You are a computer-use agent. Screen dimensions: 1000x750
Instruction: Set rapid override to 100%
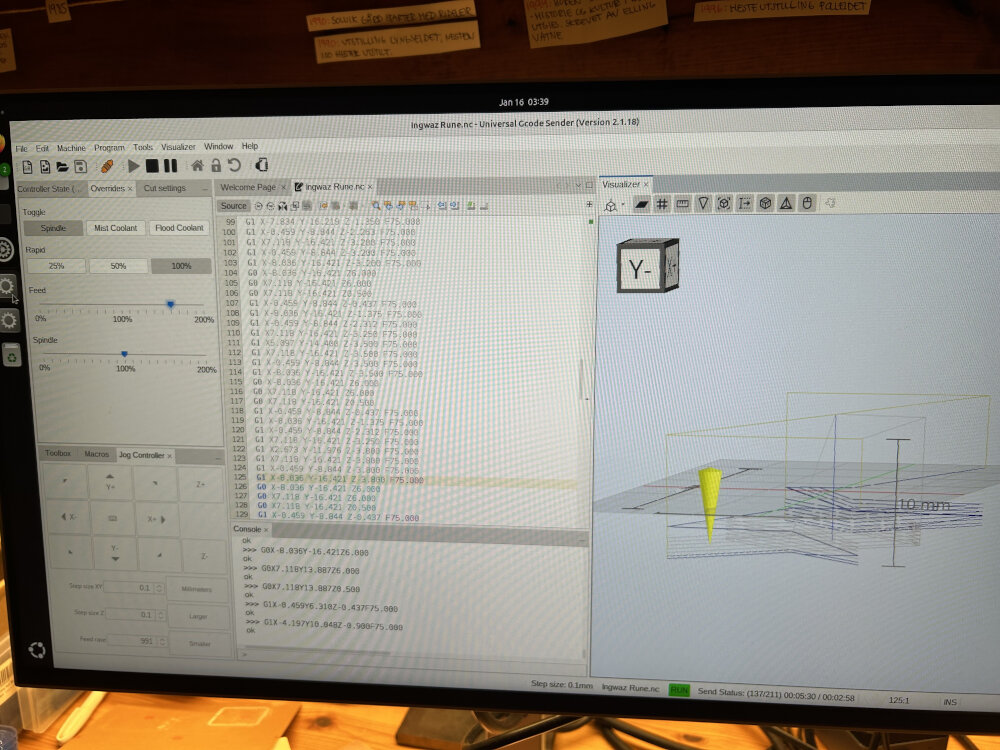[x=181, y=266]
